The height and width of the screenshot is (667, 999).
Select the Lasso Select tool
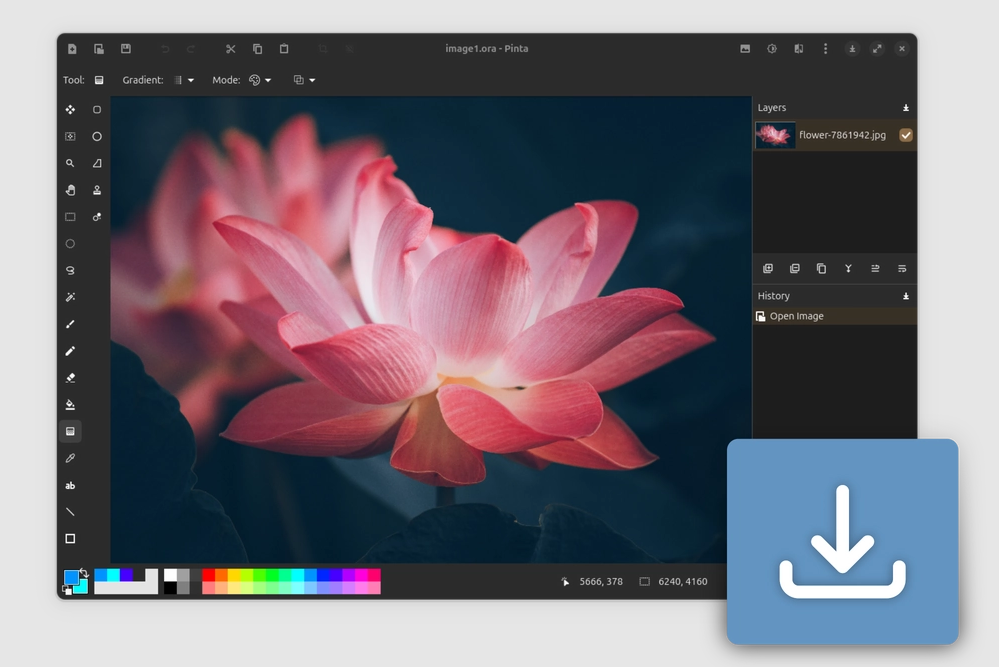70,270
